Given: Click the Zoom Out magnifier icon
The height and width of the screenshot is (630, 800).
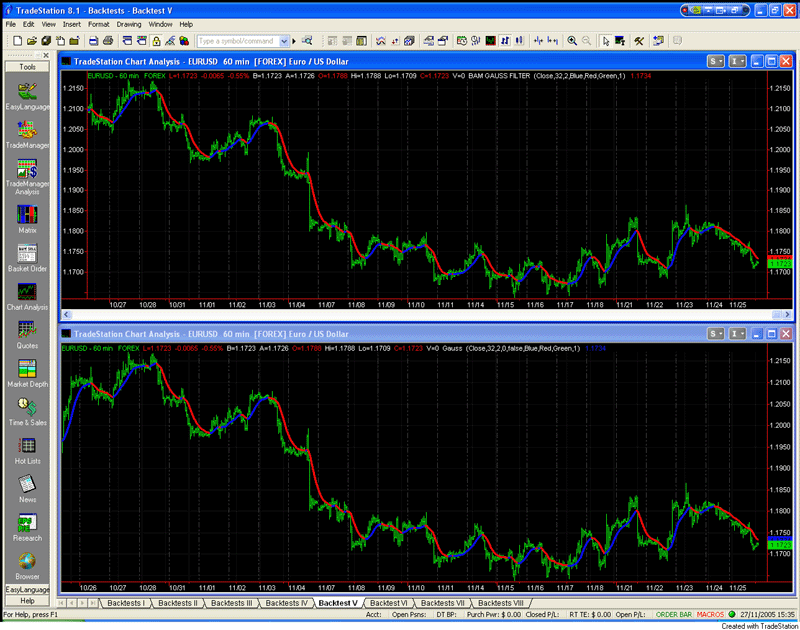Looking at the screenshot, I should [x=587, y=41].
